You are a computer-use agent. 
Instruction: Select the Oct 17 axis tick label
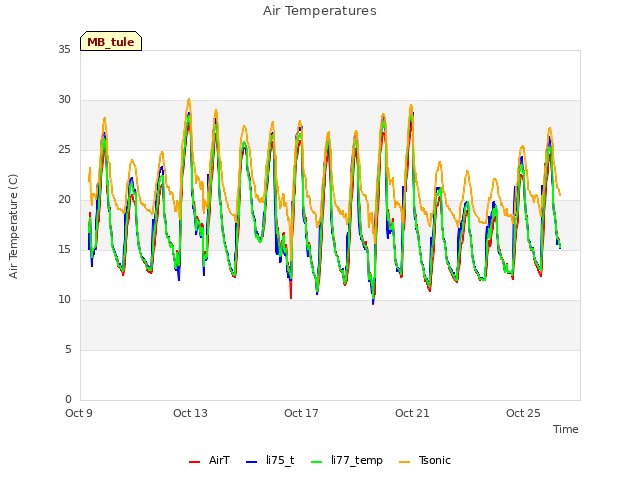301,413
